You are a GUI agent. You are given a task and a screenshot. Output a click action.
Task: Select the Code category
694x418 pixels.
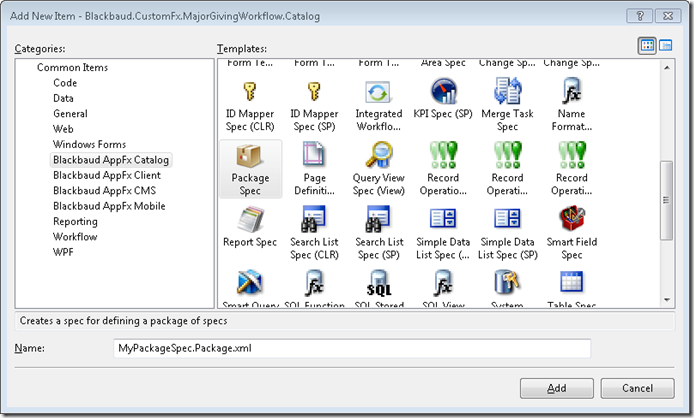pos(65,83)
